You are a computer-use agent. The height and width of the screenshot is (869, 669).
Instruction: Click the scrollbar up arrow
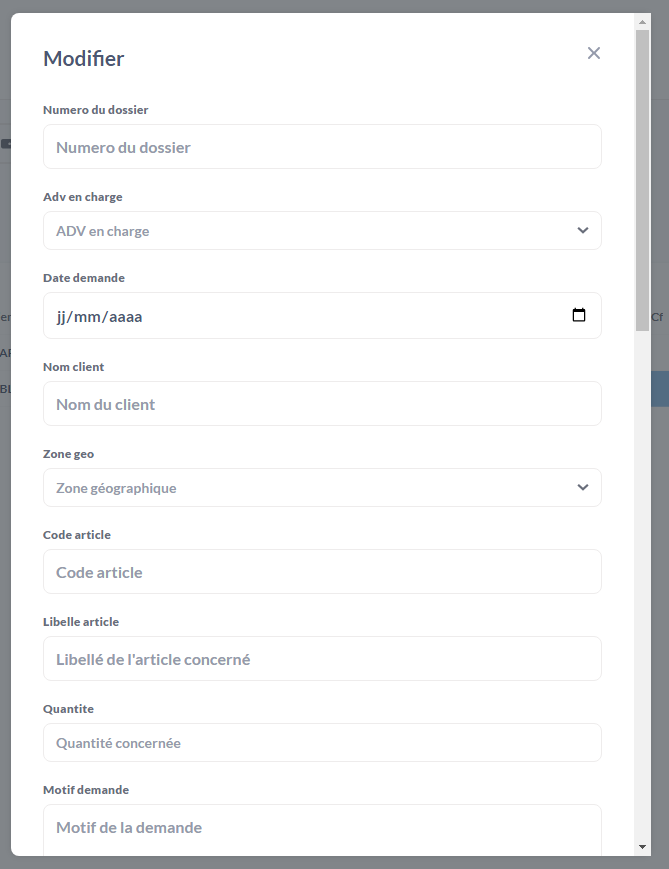(642, 22)
